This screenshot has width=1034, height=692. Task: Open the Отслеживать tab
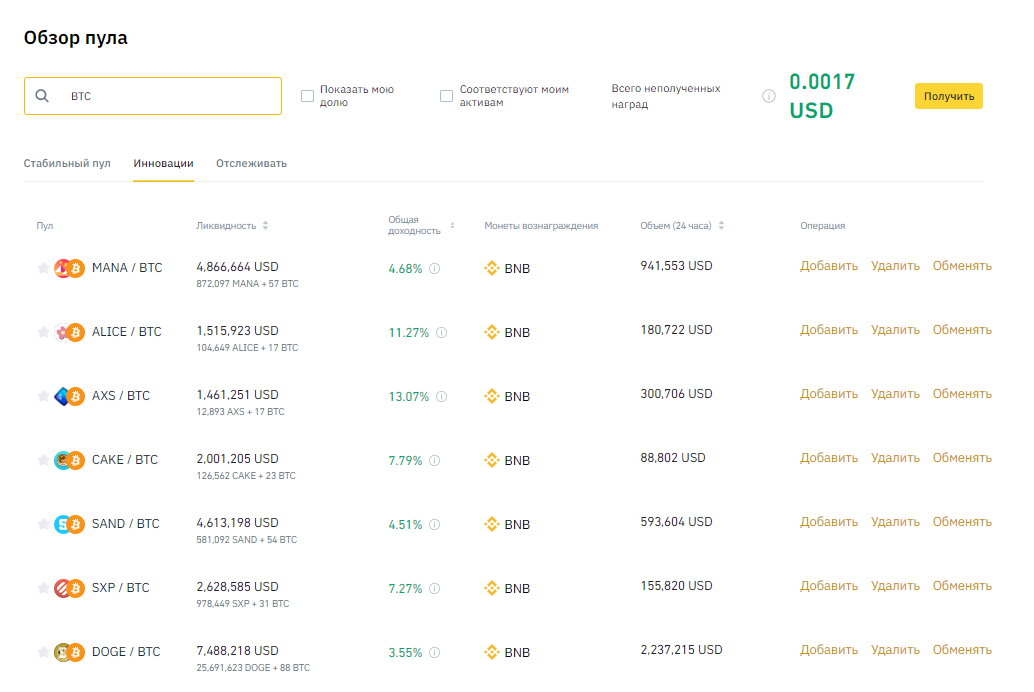tap(251, 163)
